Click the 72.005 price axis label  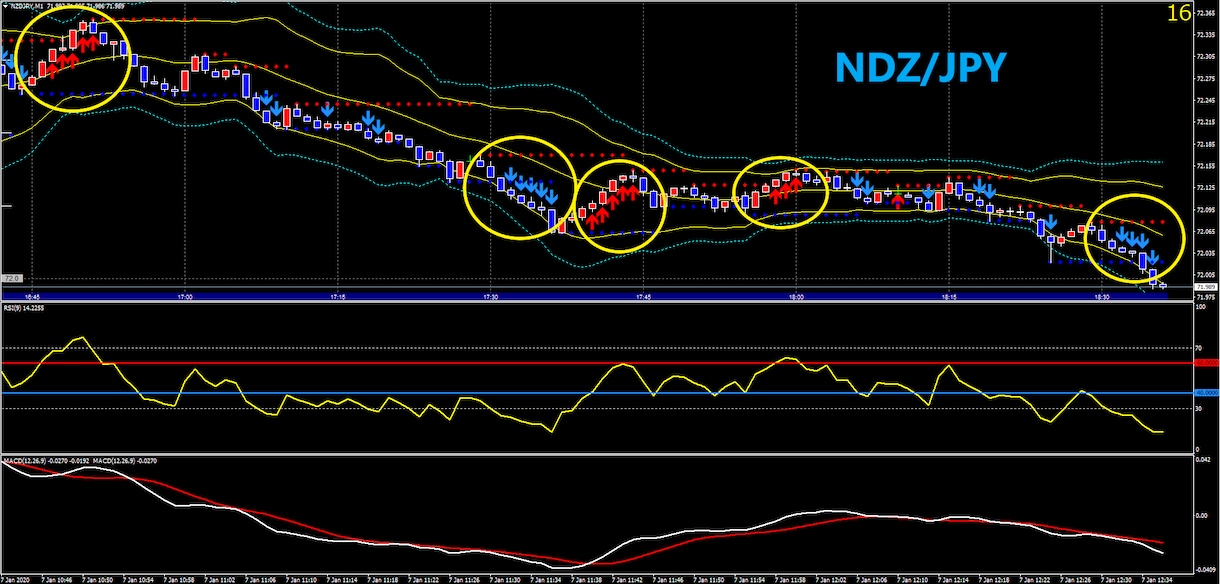click(x=1207, y=275)
